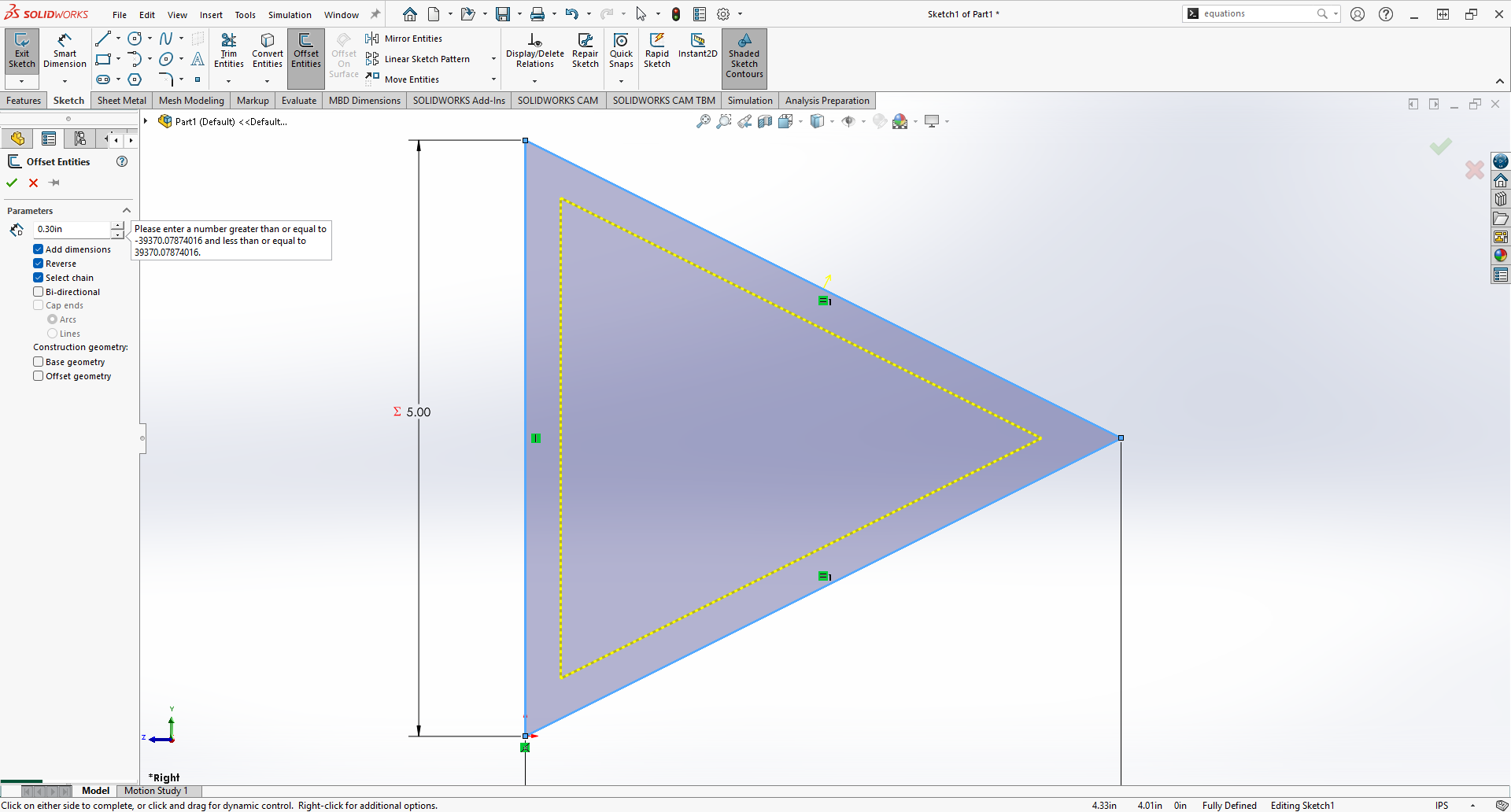The width and height of the screenshot is (1511, 812).
Task: Uncheck the Add dimensions checkbox
Action: (x=38, y=249)
